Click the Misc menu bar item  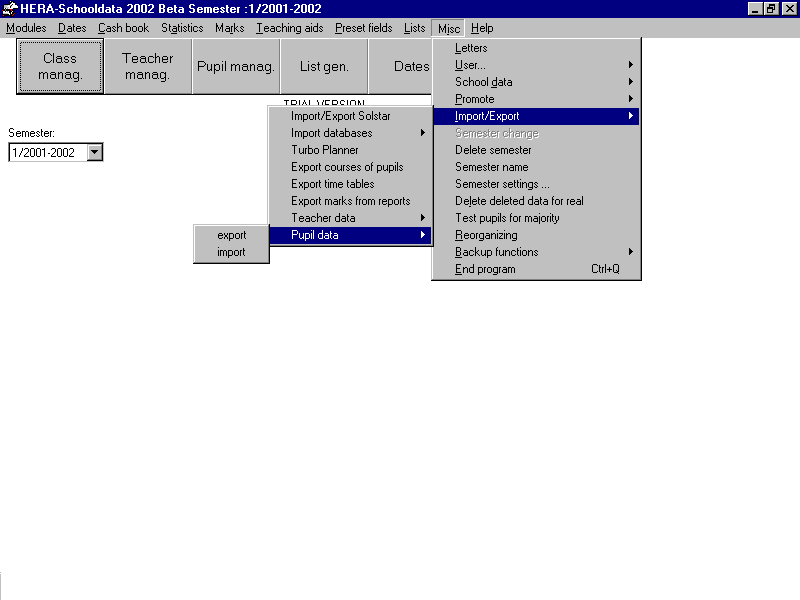(x=449, y=29)
